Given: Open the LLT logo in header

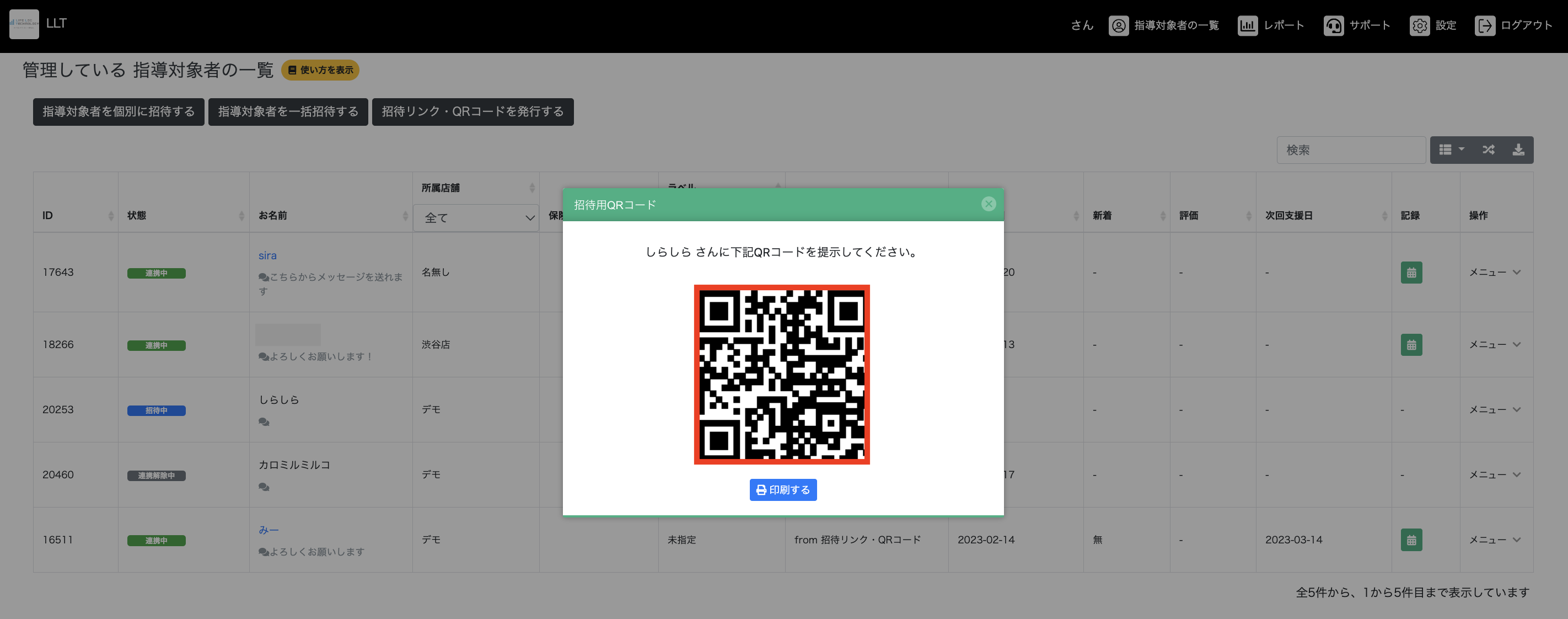Looking at the screenshot, I should click(x=24, y=24).
